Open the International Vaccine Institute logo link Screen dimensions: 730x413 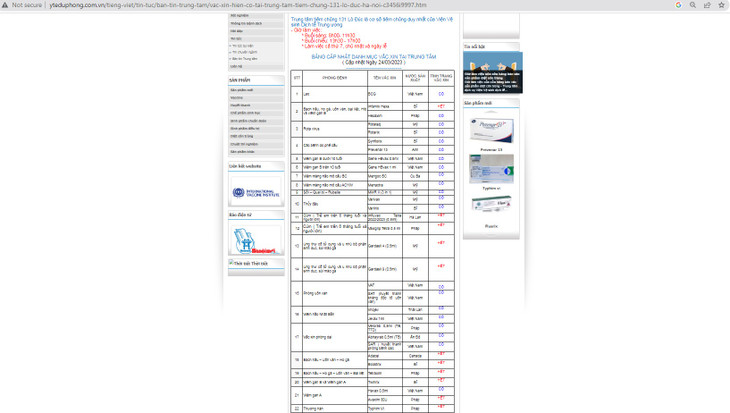pos(256,190)
